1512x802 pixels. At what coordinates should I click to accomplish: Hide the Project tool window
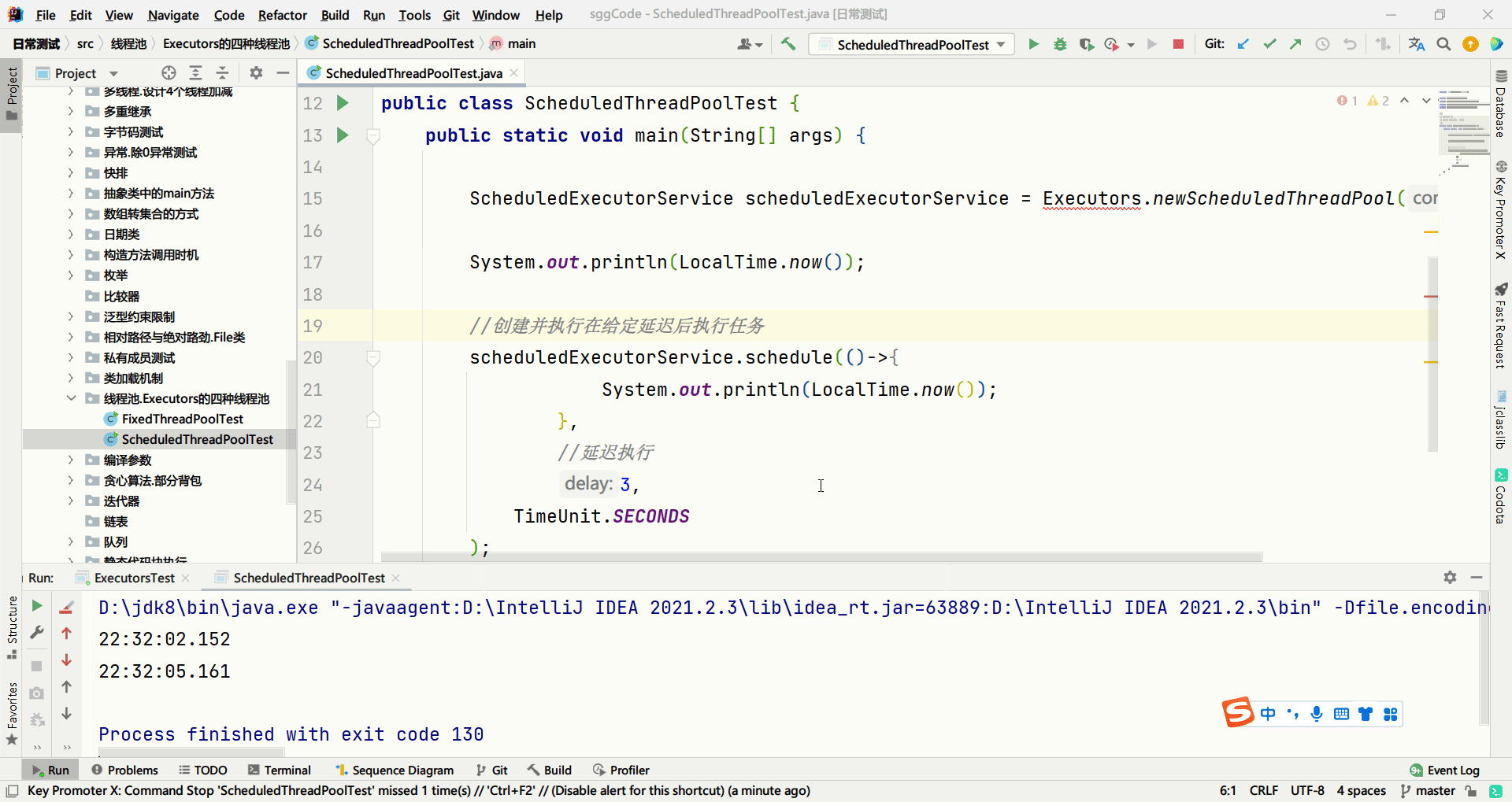click(283, 73)
